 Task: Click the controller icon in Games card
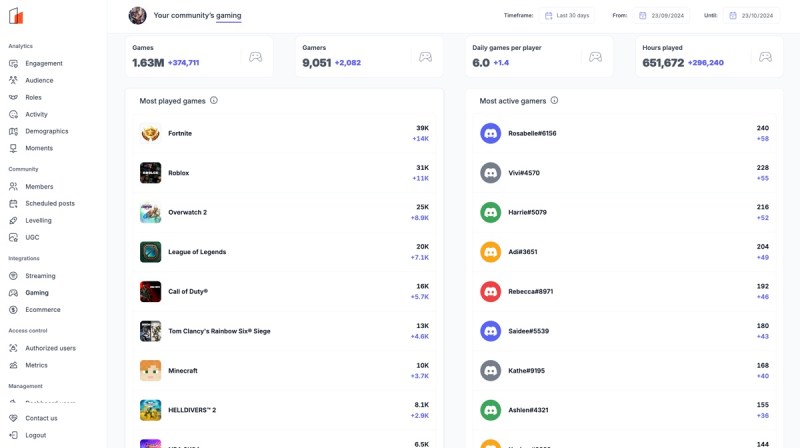[256, 57]
